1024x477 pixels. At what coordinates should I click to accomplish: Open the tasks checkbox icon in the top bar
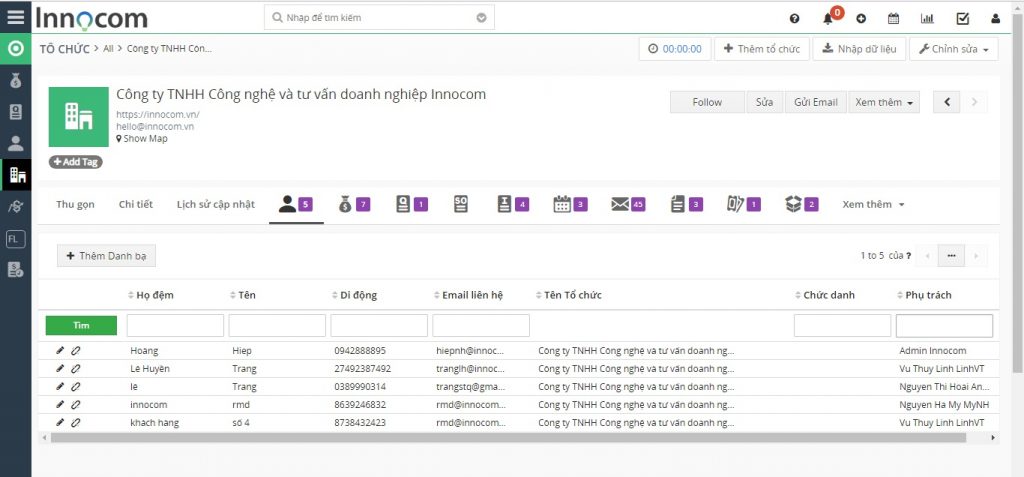click(963, 18)
